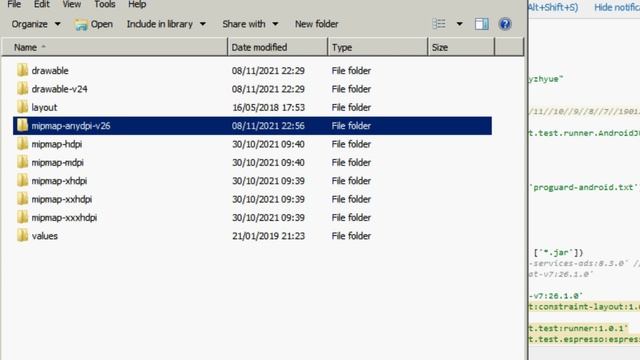Click the Open toolbar folder icon
Screen dimensions: 640x360
click(81, 24)
